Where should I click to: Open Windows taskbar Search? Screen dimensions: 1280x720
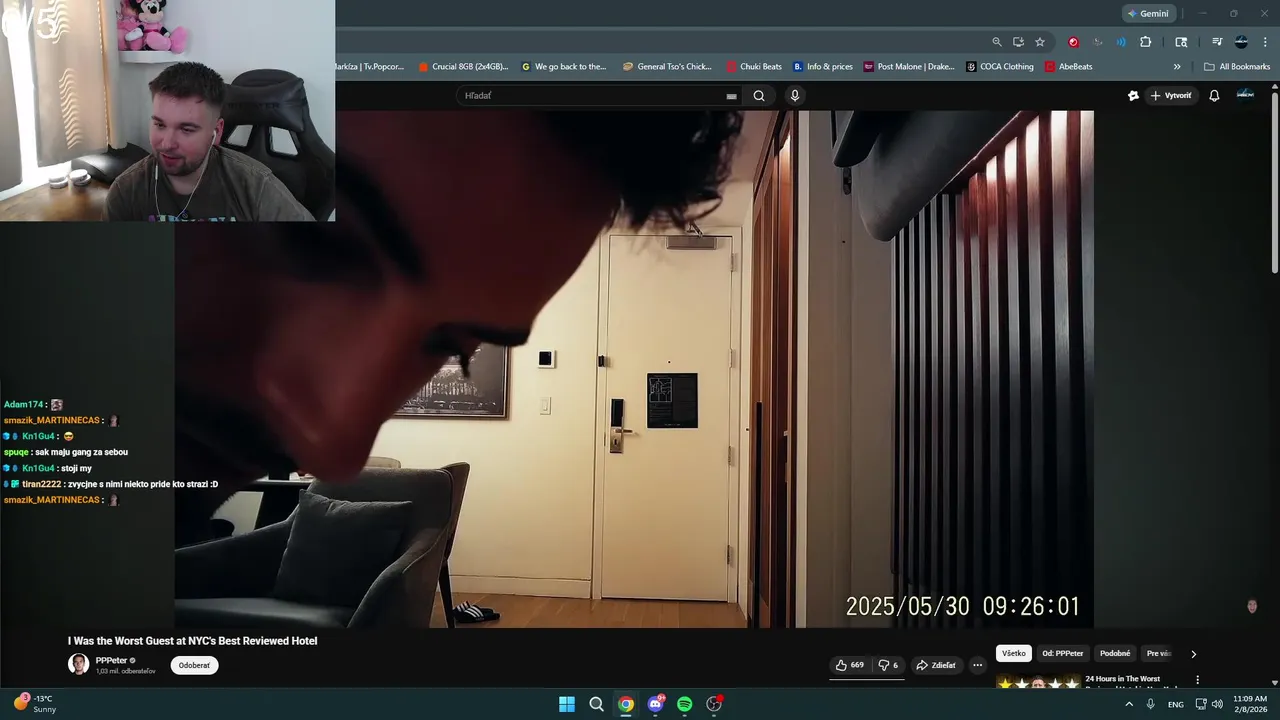596,704
